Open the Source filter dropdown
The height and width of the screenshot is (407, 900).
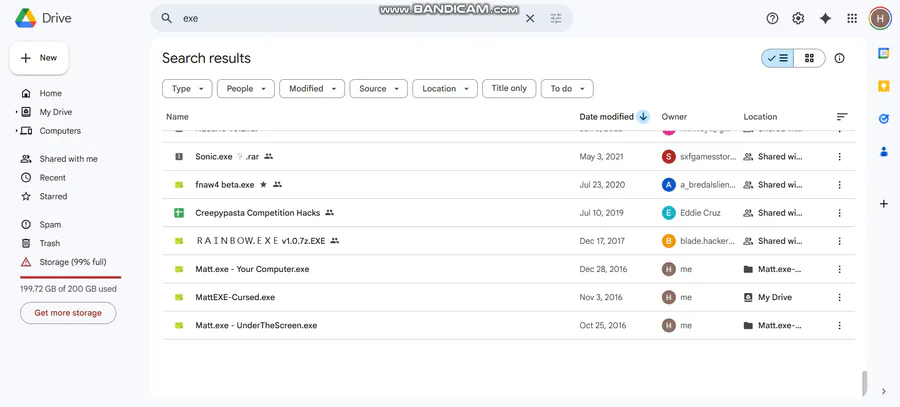pyautogui.click(x=378, y=88)
